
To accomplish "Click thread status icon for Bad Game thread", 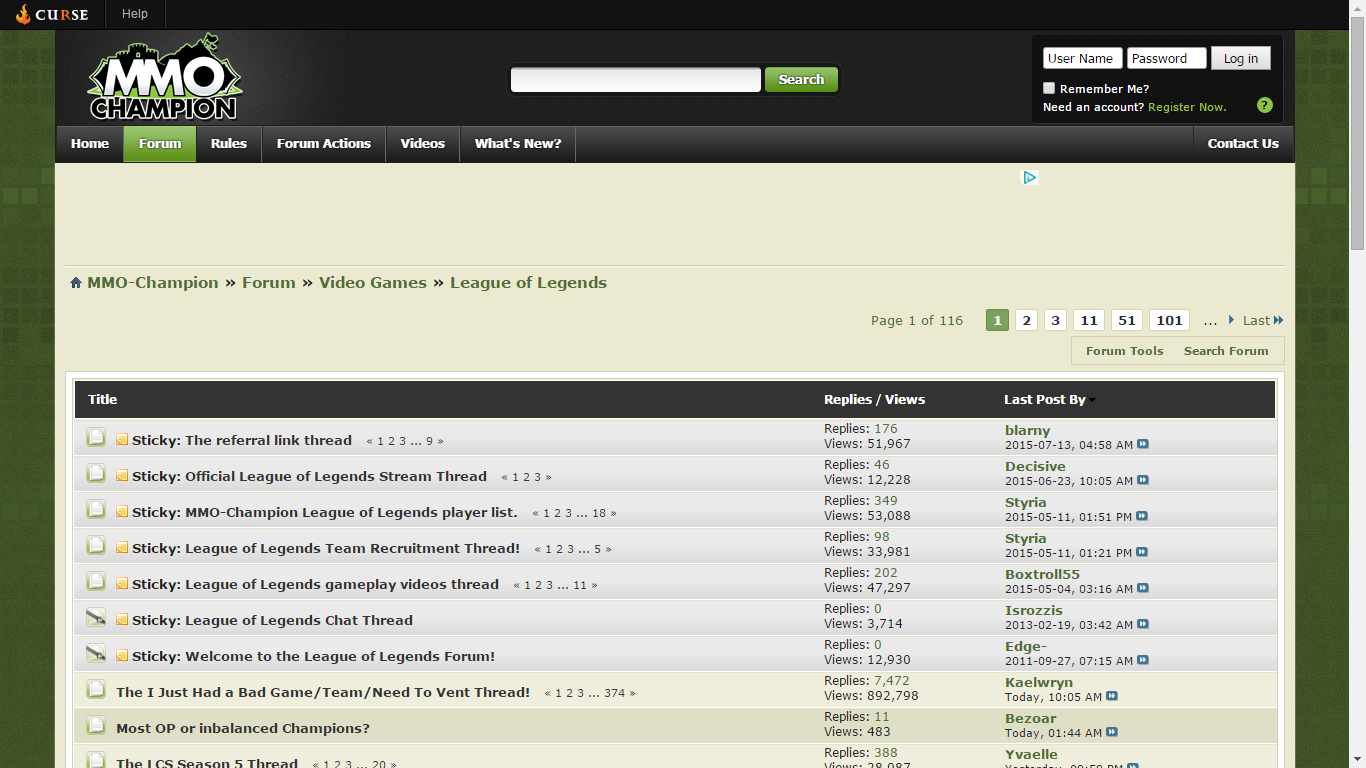I will click(96, 689).
